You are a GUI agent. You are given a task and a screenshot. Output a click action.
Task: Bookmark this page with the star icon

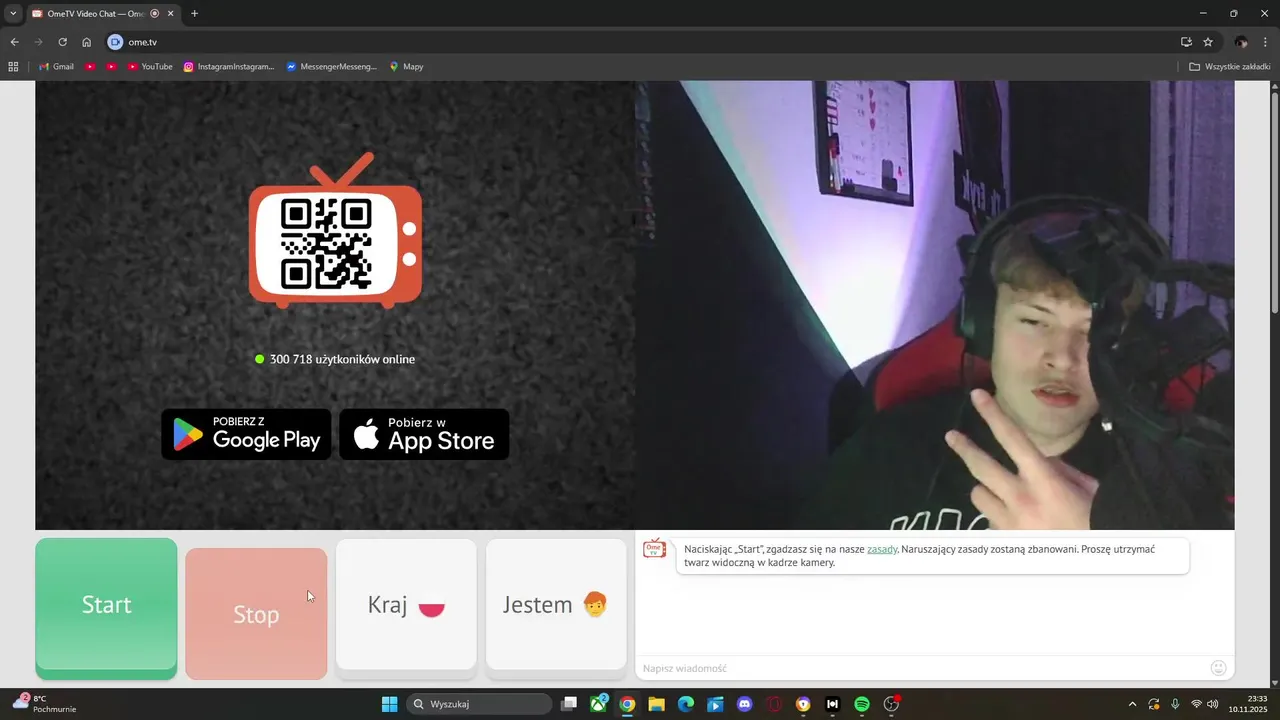[x=1208, y=42]
